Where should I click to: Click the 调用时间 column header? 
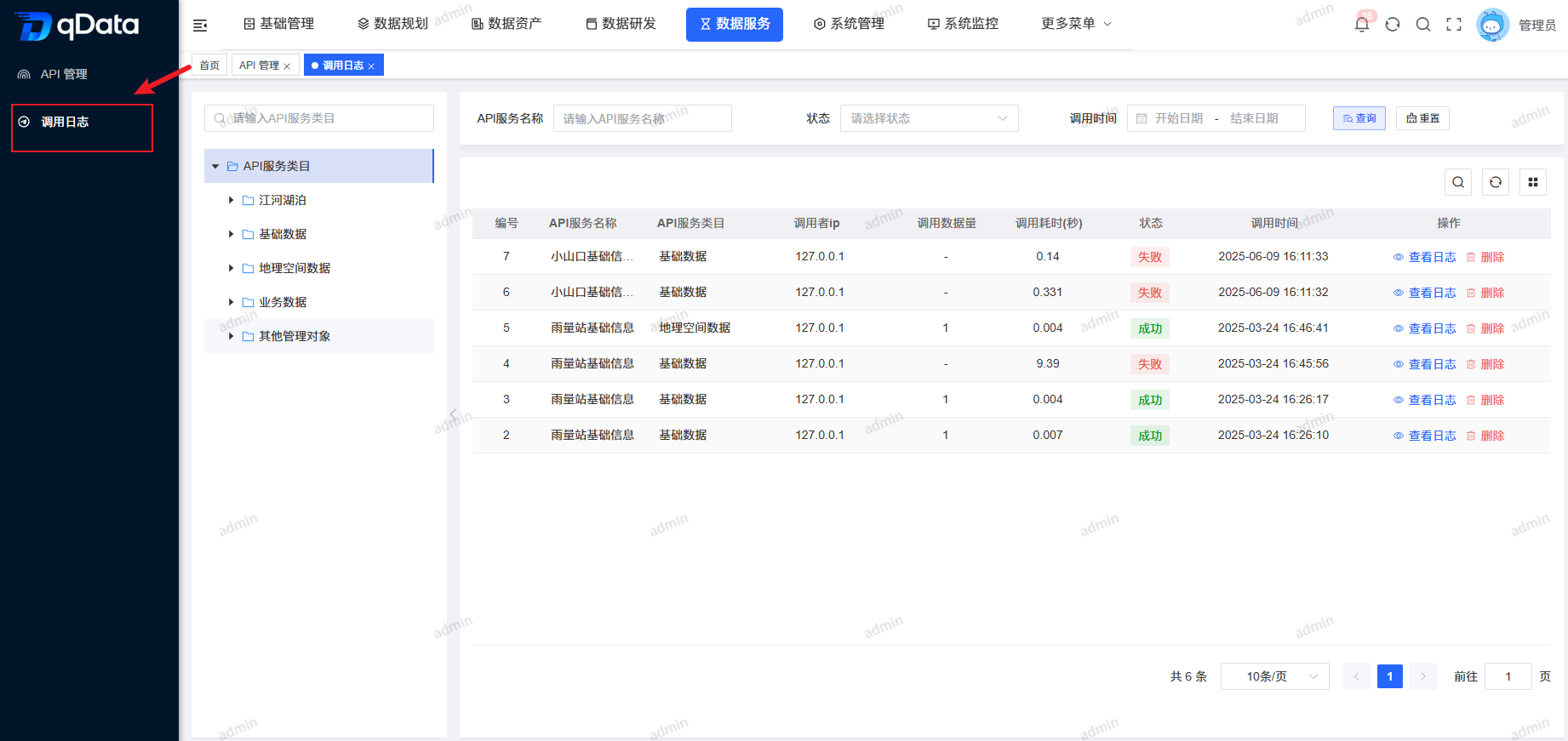pos(1274,223)
